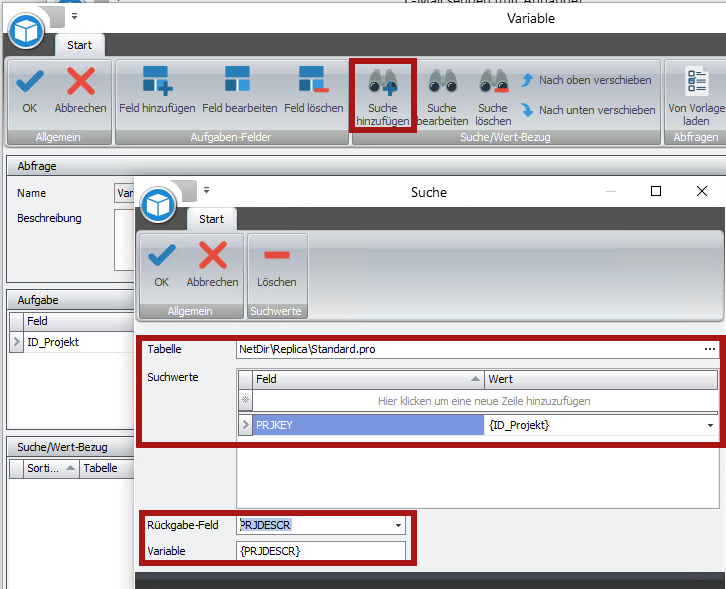Open Suche bearbeiten tool
The image size is (726, 589).
[x=442, y=96]
